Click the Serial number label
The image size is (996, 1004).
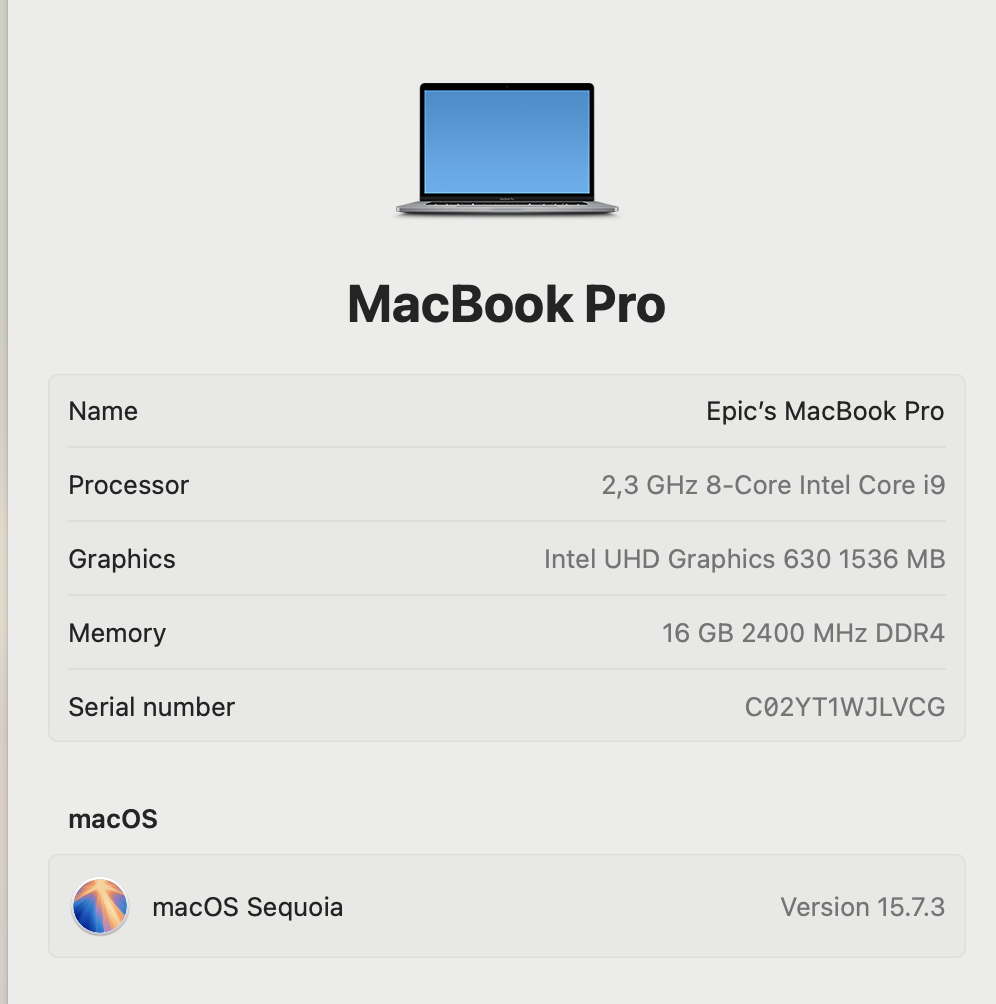pyautogui.click(x=152, y=707)
